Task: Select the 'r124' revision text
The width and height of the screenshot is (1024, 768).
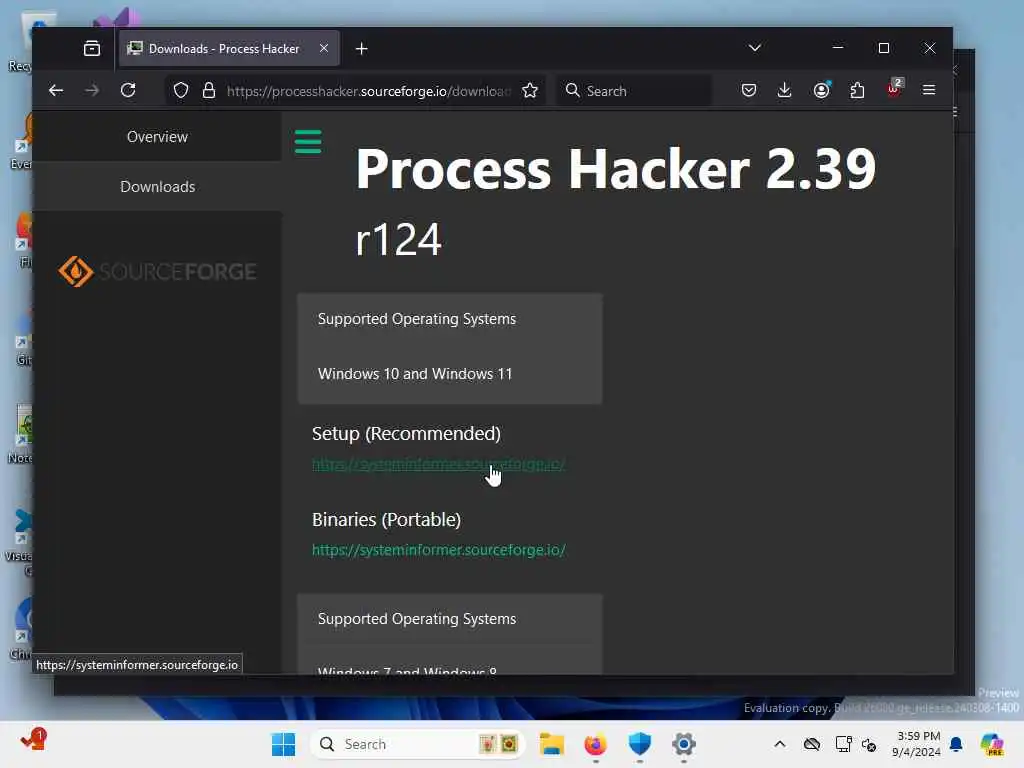Action: [398, 239]
